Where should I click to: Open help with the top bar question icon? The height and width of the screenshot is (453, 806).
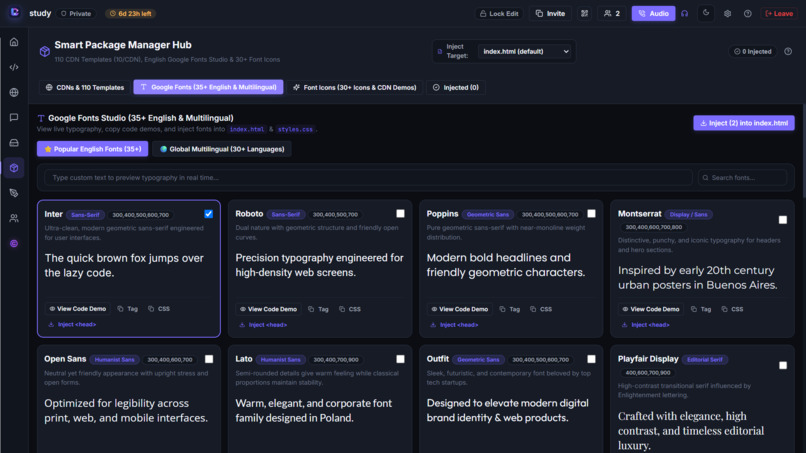747,14
